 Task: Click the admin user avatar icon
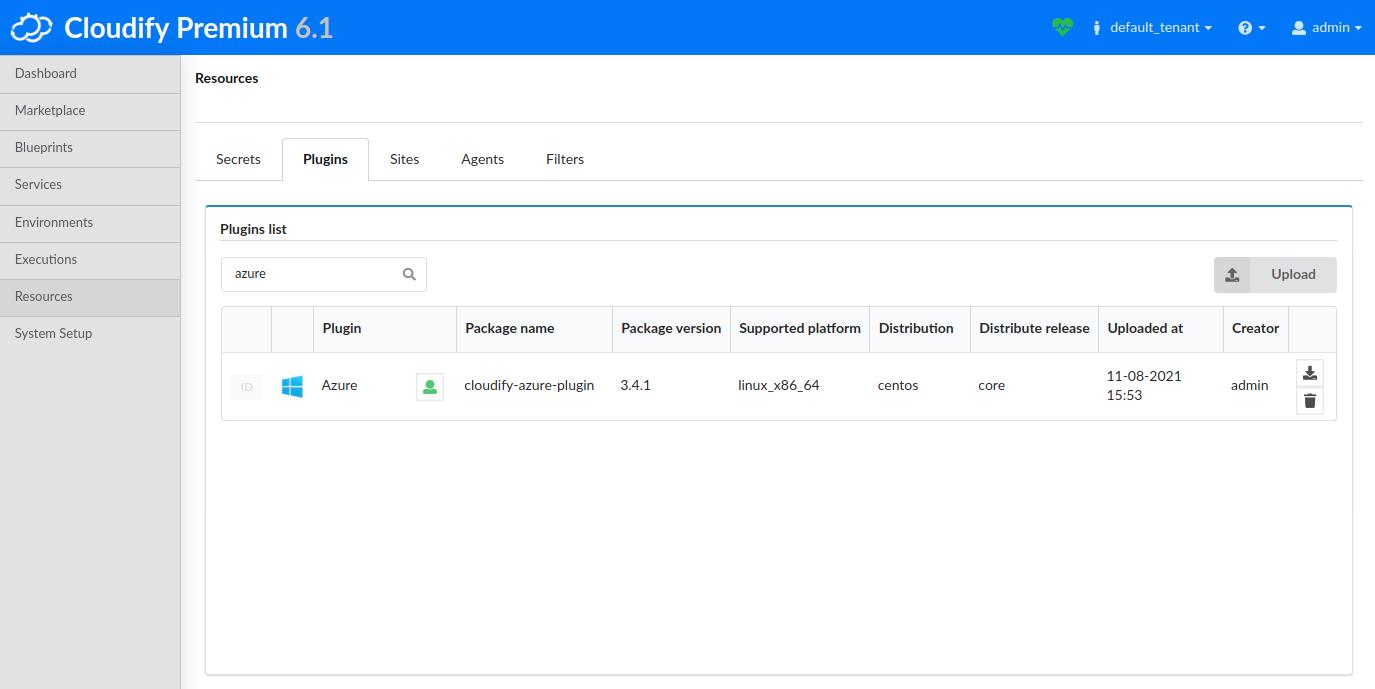click(1297, 27)
